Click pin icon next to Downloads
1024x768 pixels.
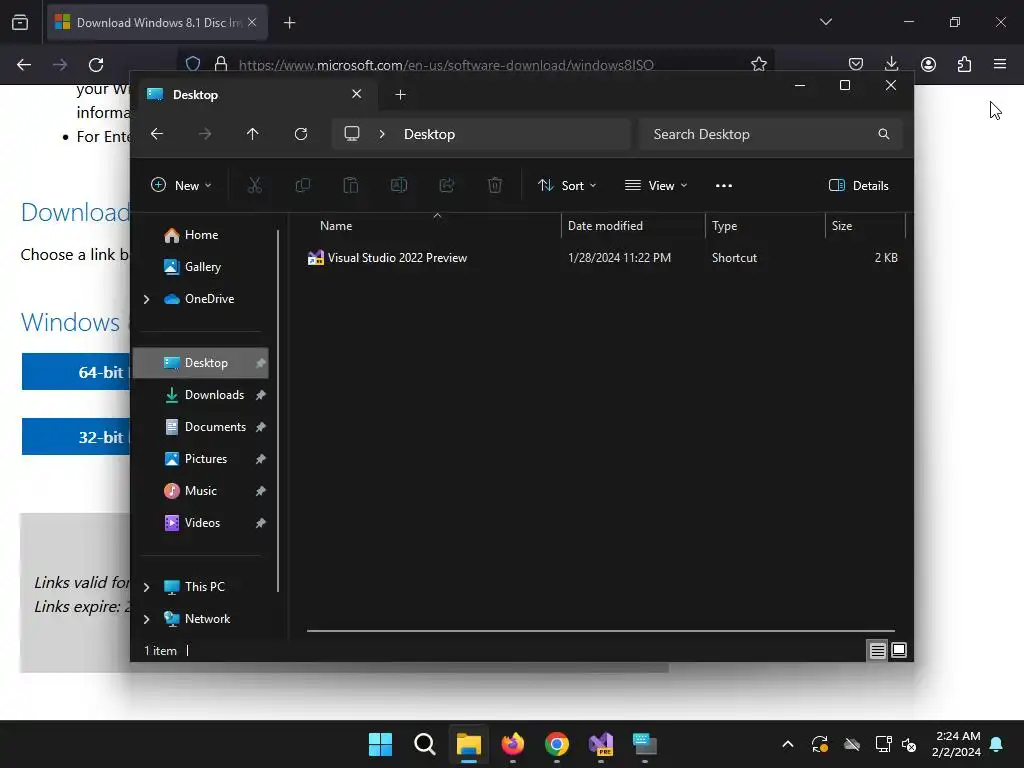(x=261, y=395)
